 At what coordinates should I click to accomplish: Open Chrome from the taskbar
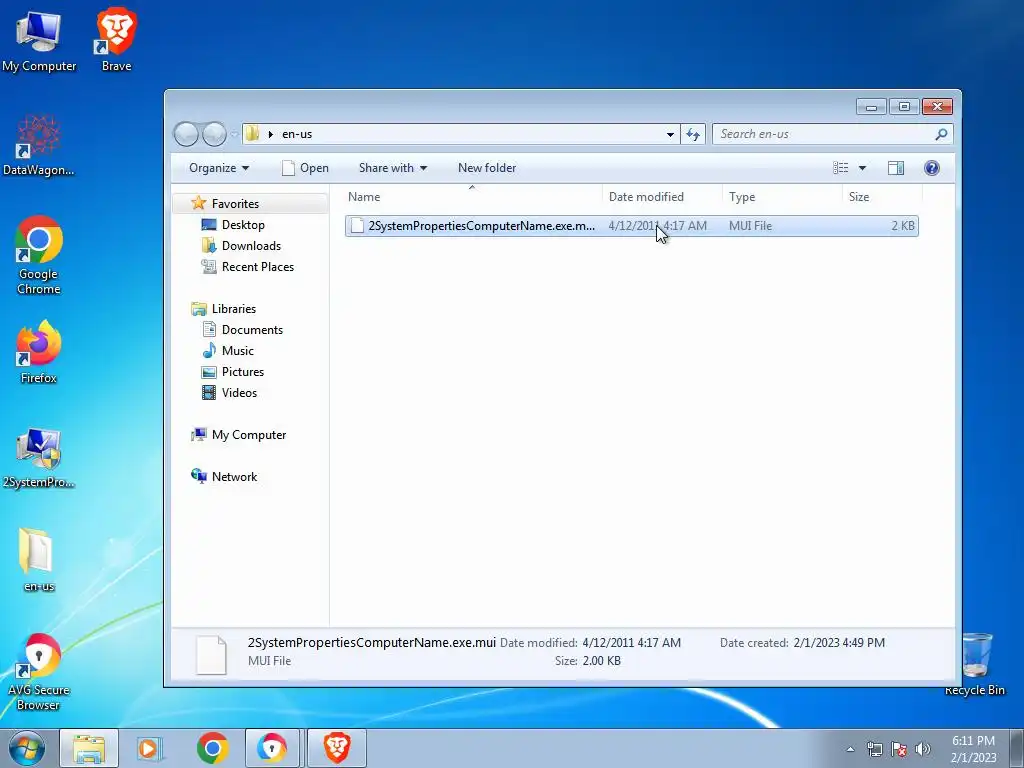212,748
